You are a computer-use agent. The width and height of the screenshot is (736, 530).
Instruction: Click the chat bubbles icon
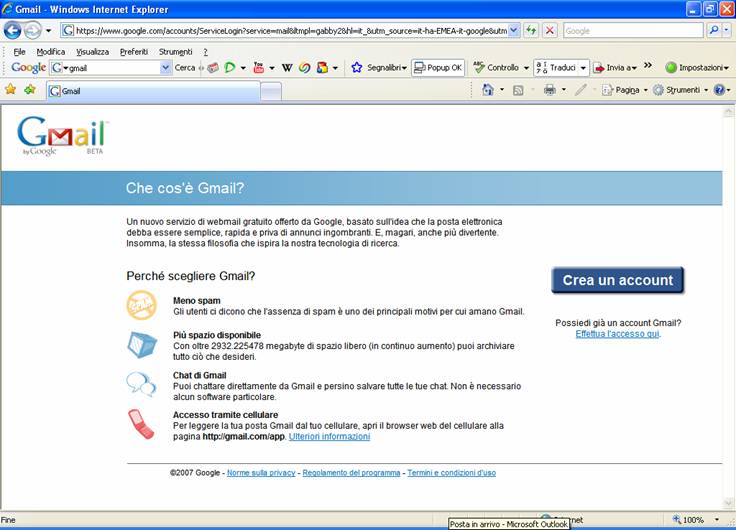pyautogui.click(x=141, y=384)
